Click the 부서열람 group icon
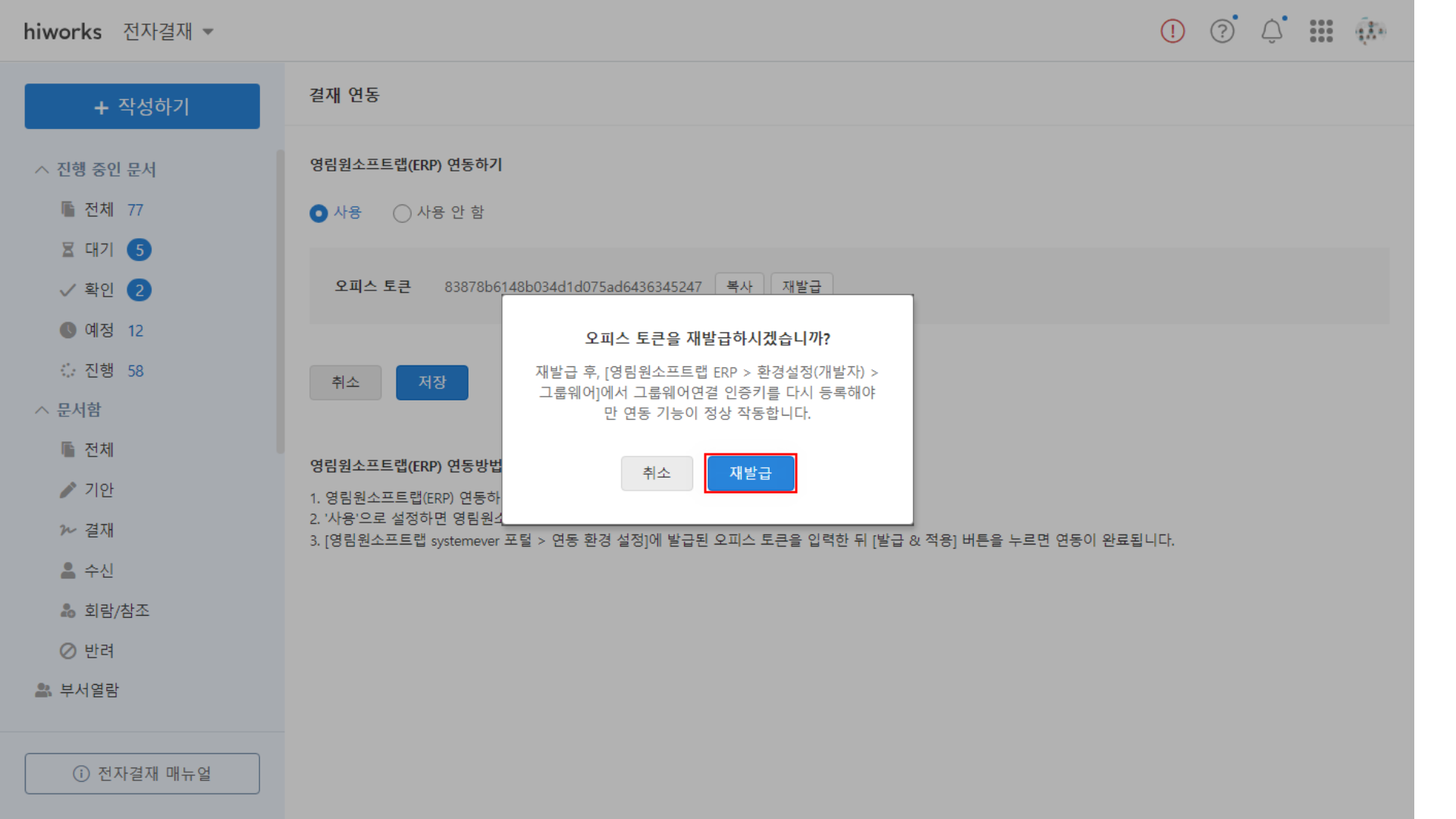 pyautogui.click(x=43, y=690)
